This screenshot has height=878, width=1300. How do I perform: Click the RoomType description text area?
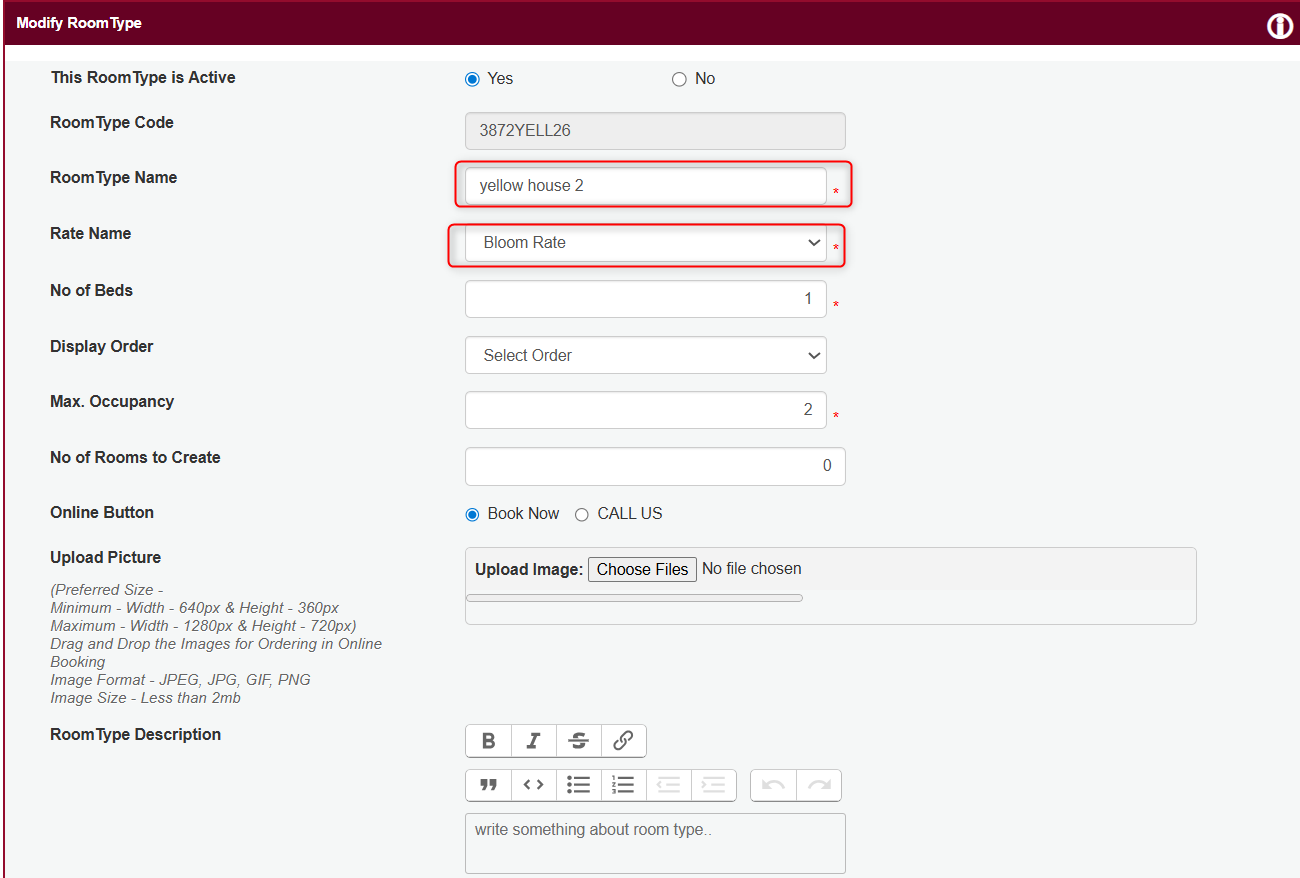click(x=655, y=843)
